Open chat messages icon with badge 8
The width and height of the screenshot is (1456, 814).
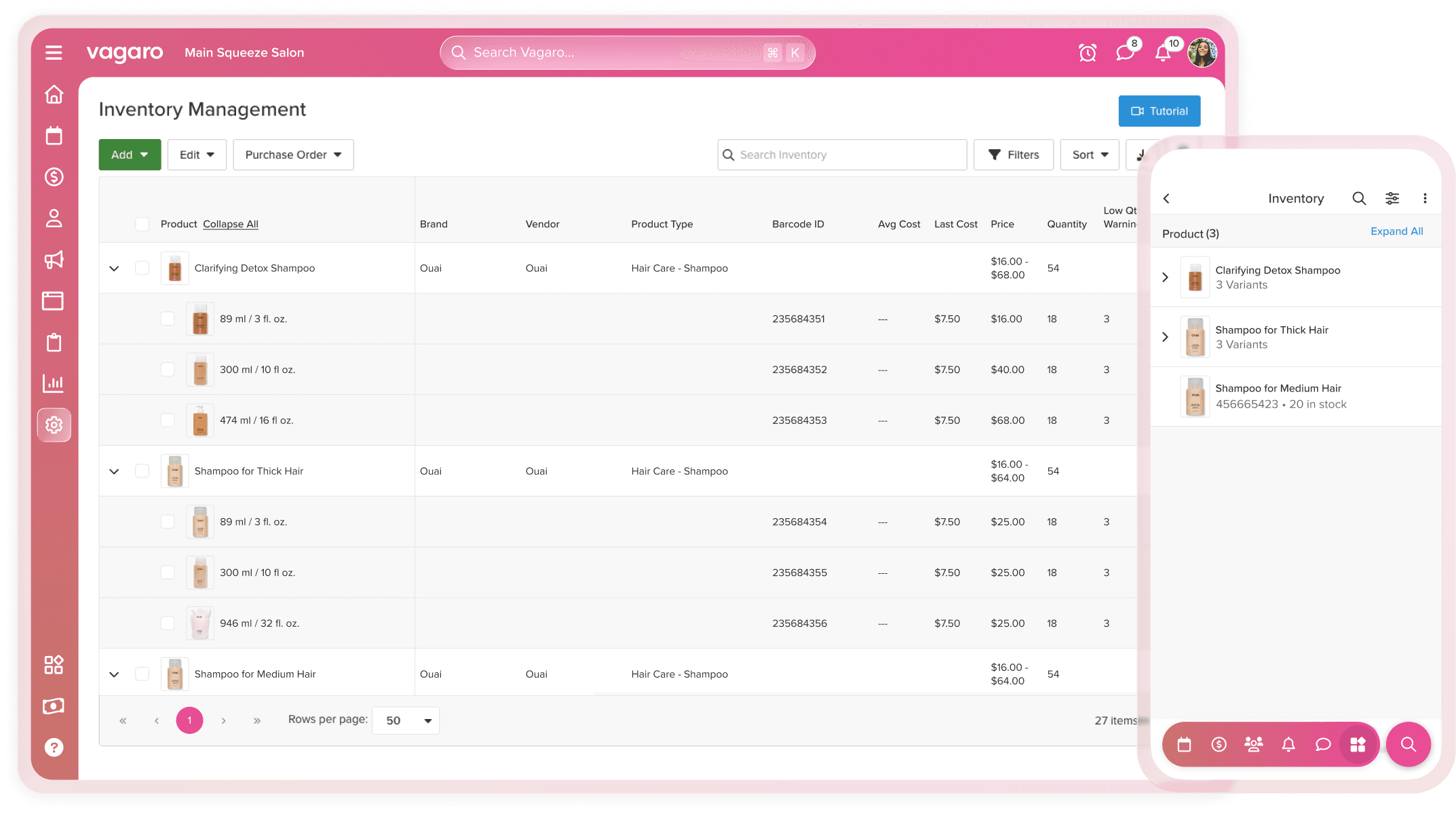[1125, 53]
